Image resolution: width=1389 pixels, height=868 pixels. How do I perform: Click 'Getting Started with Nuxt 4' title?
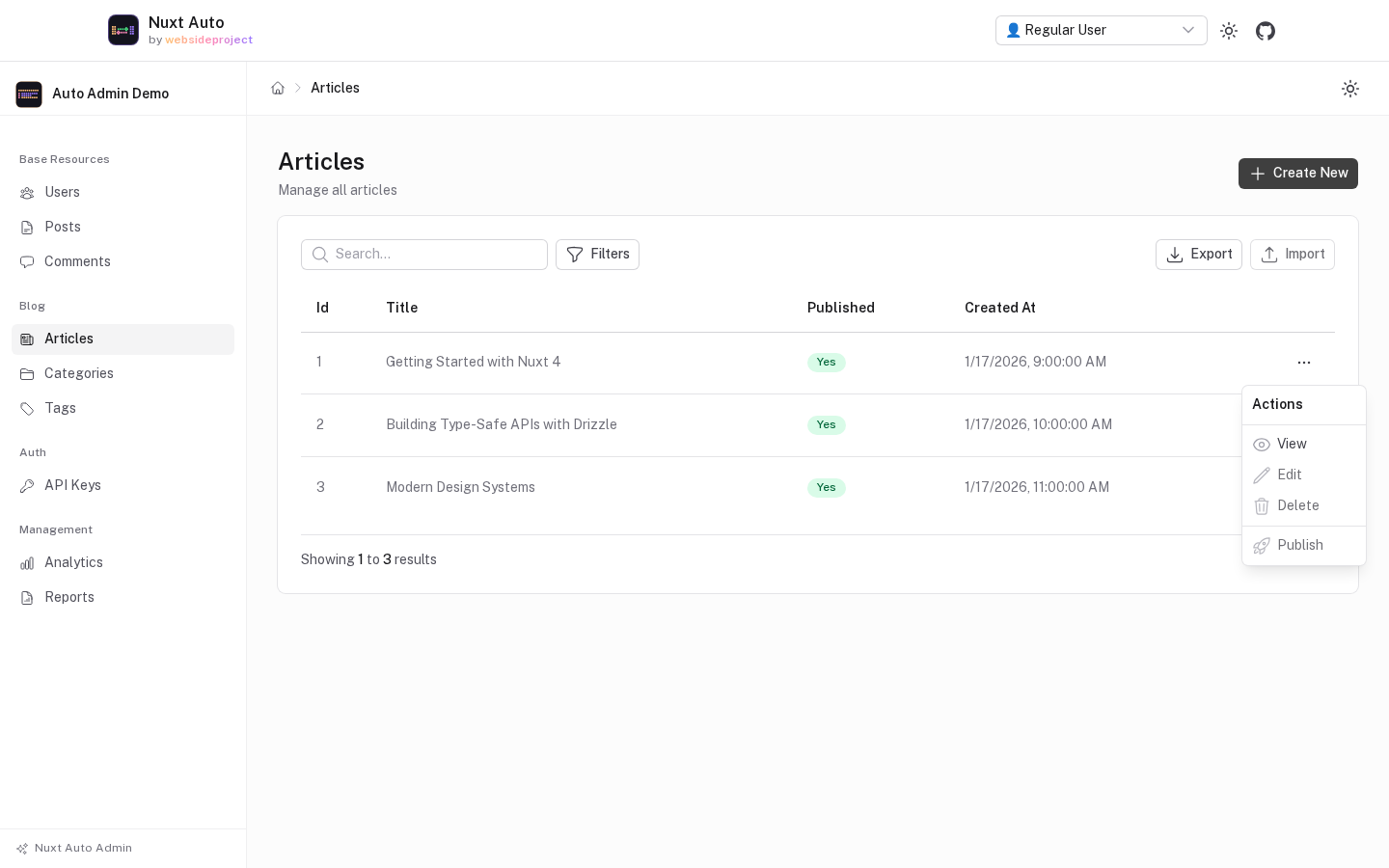pos(474,363)
